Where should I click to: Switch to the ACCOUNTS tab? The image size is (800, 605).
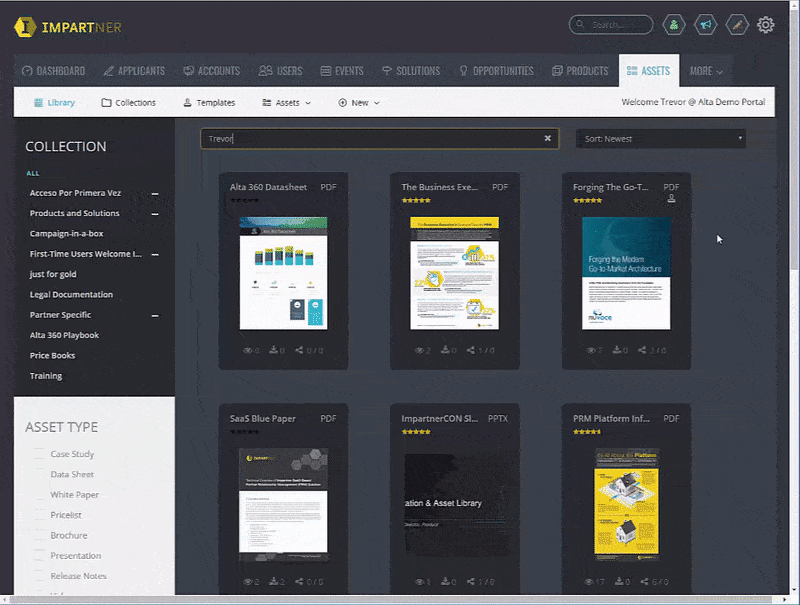(212, 71)
